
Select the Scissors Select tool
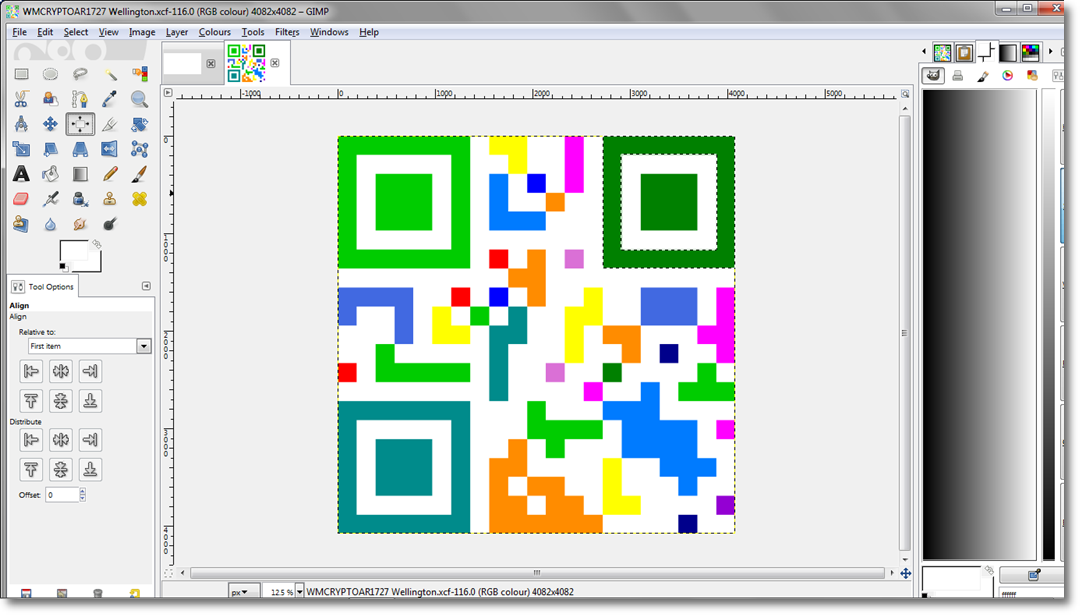tap(21, 99)
